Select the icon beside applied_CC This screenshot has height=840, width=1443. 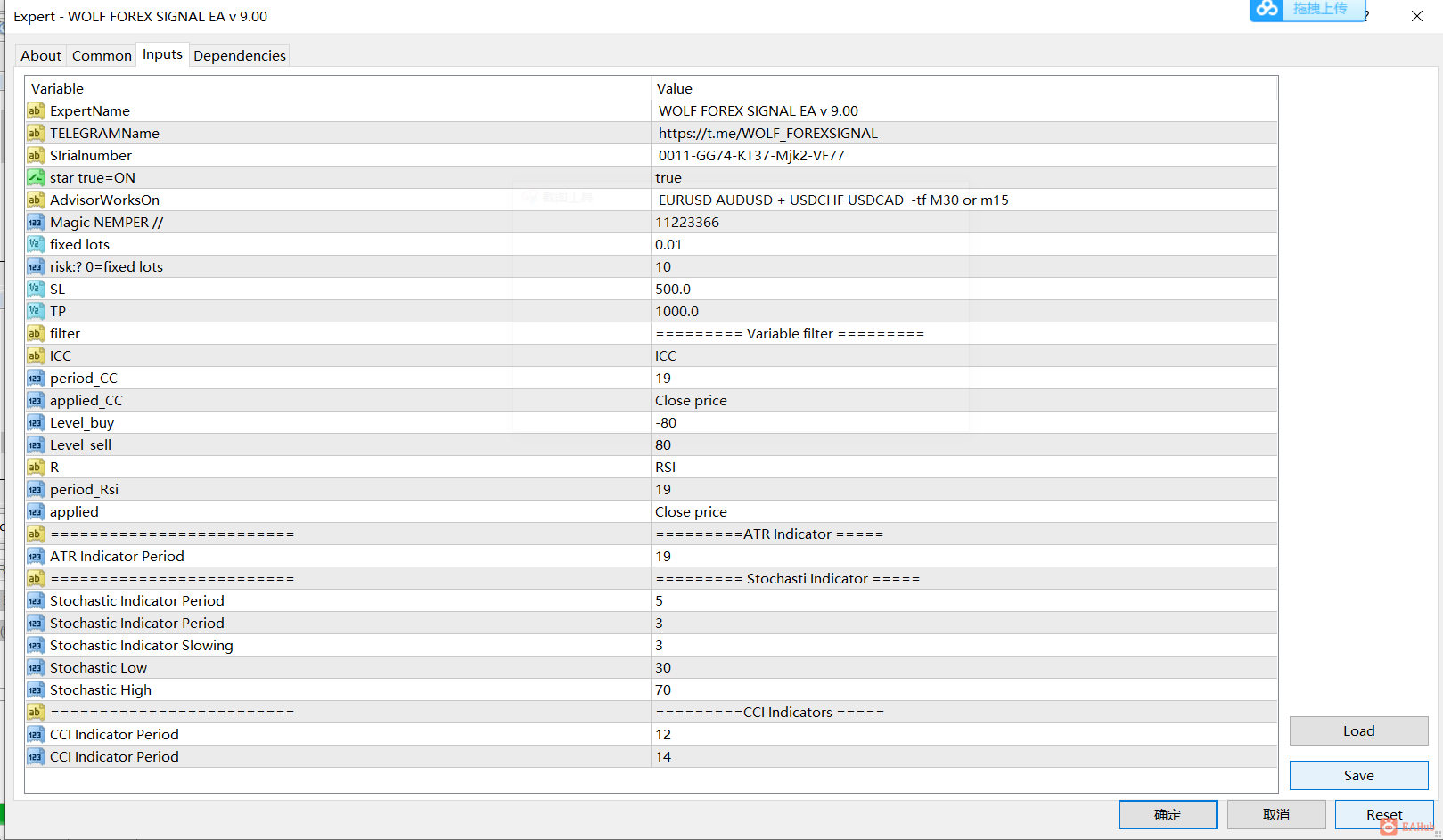point(35,400)
